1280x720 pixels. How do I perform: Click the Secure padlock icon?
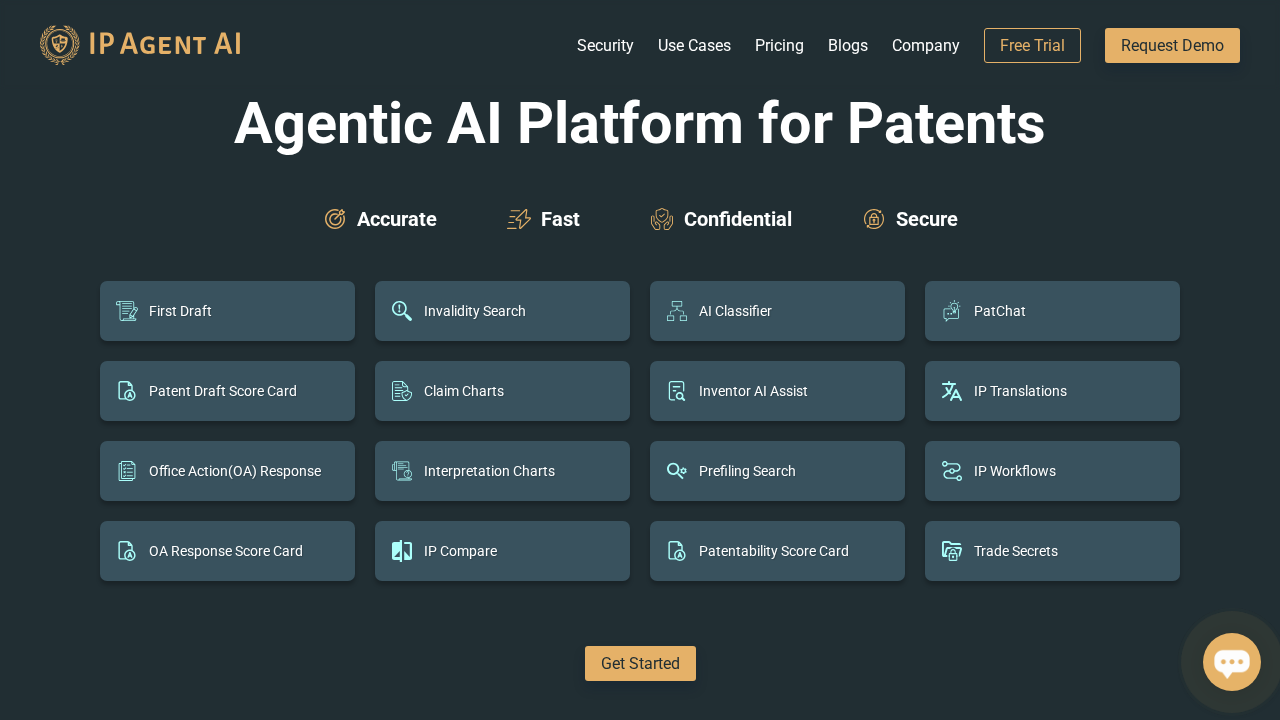[873, 218]
